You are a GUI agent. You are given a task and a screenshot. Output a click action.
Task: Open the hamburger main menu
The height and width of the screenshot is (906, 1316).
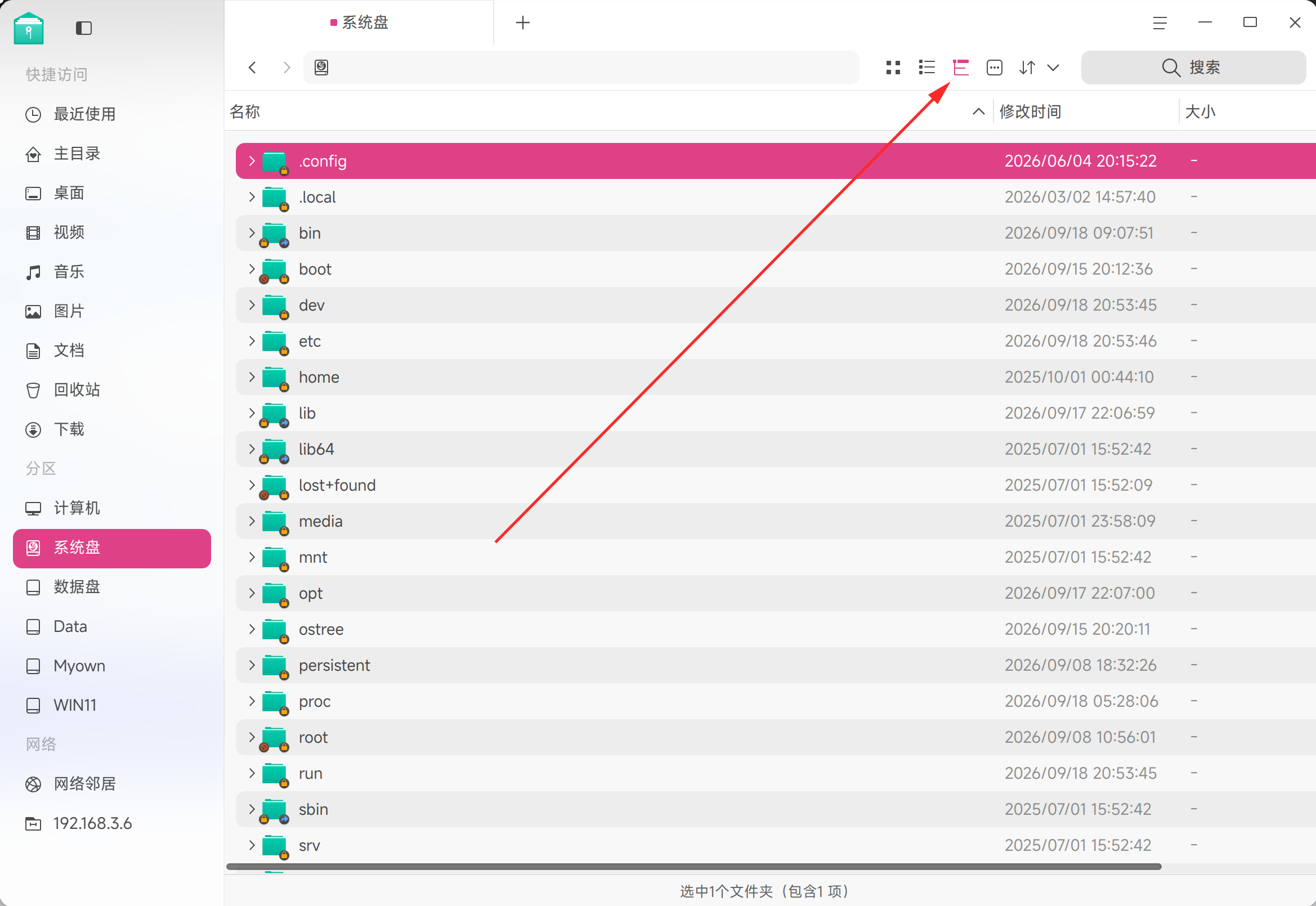tap(1160, 23)
